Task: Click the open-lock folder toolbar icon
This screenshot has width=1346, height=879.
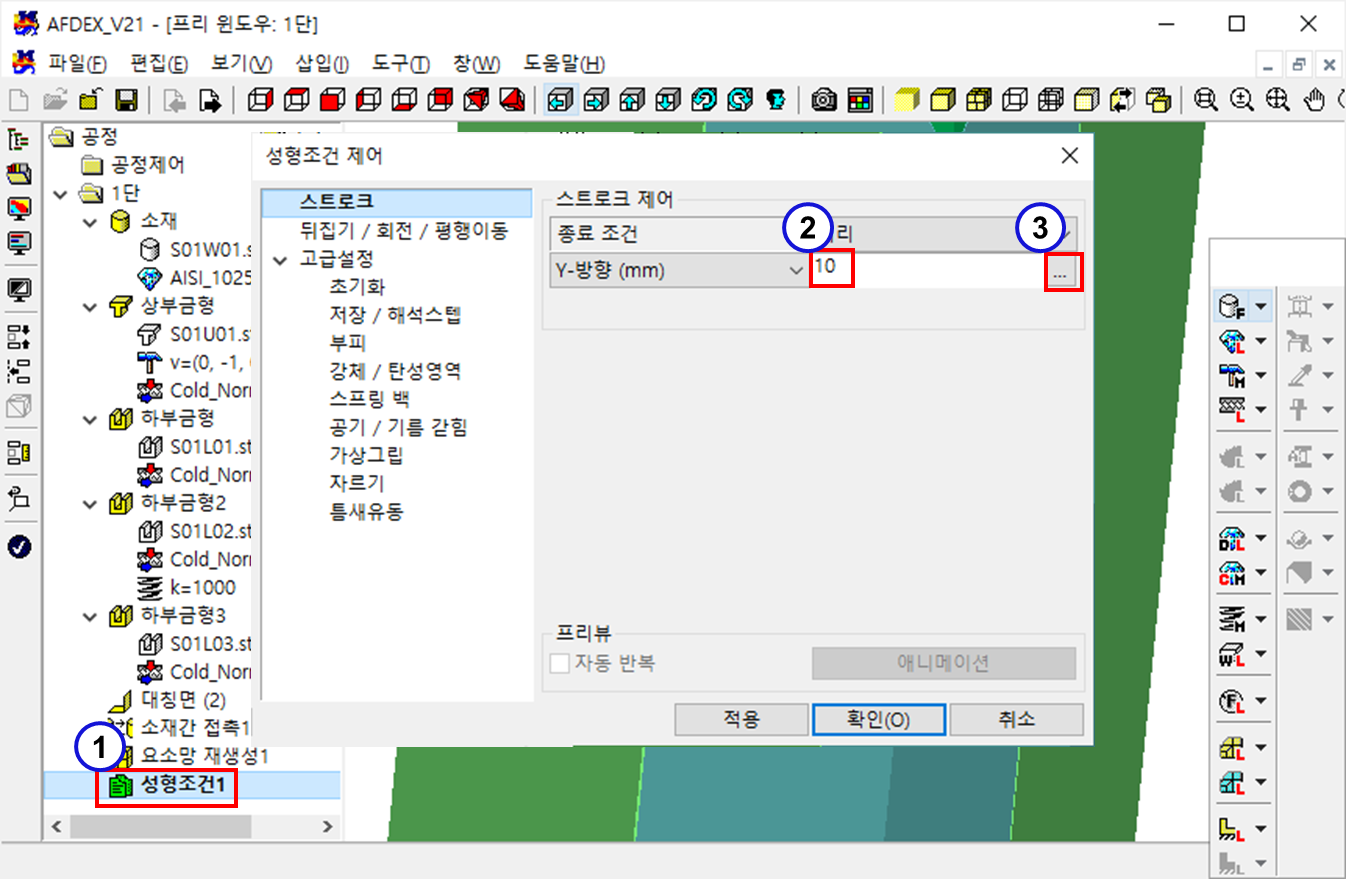Action: (x=89, y=100)
